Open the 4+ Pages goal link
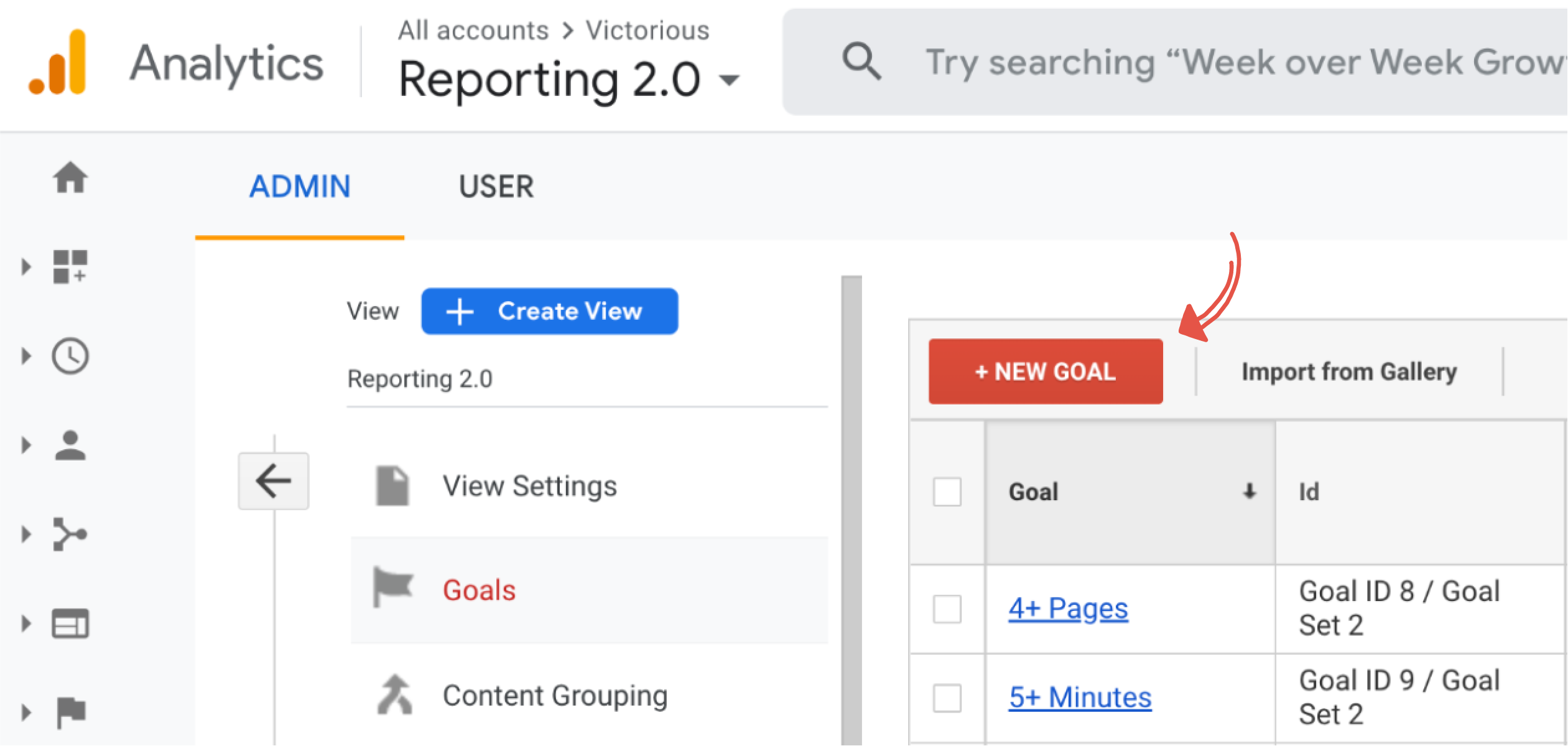The image size is (1568, 746). click(1069, 609)
